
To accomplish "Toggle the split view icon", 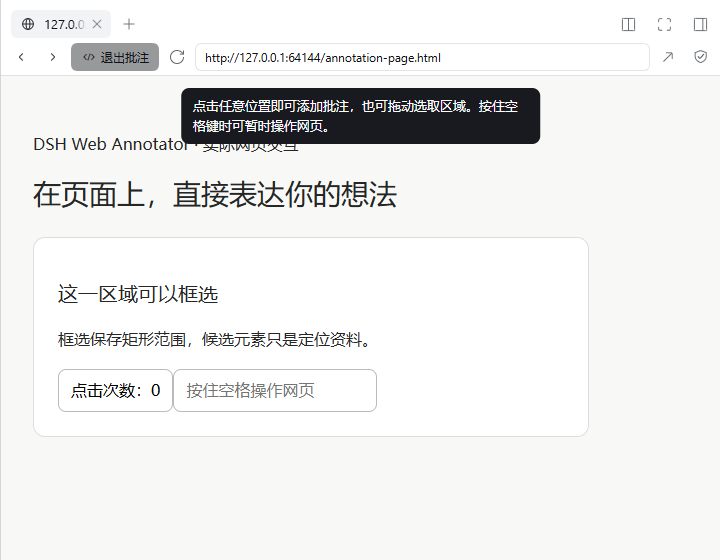I will point(628,24).
